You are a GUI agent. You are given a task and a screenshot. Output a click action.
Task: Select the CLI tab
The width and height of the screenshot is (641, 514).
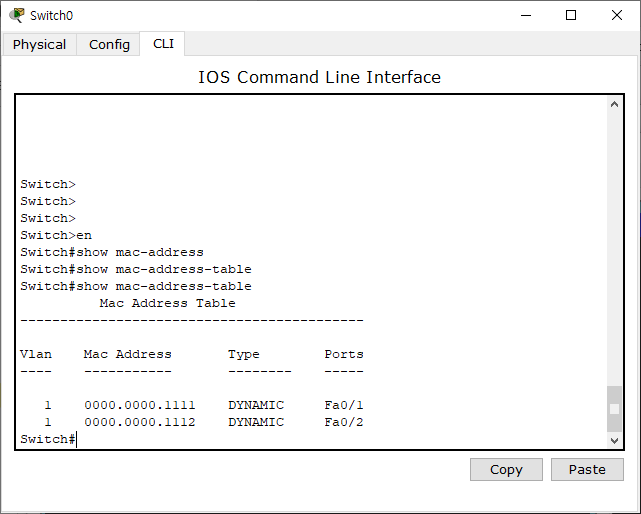click(x=163, y=43)
